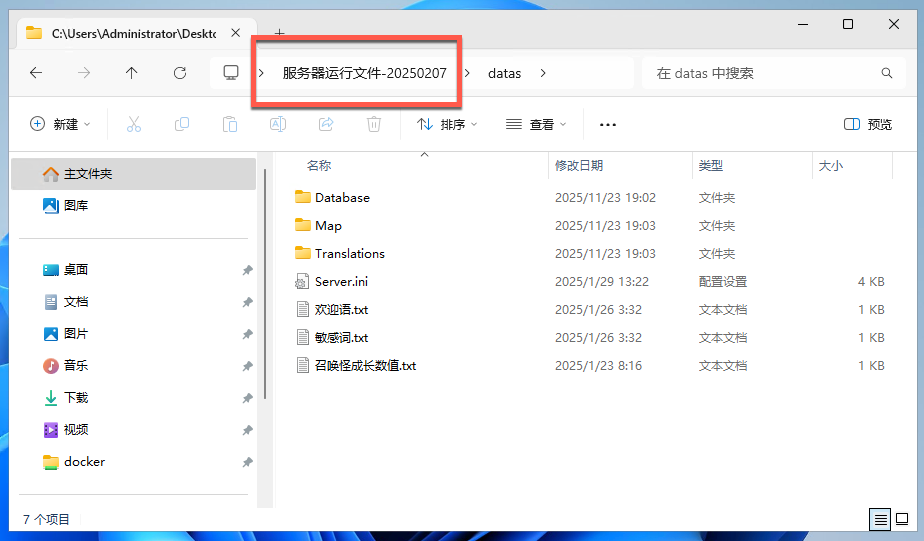Expand chevron after the This PC icon
The image size is (924, 541).
click(x=261, y=73)
